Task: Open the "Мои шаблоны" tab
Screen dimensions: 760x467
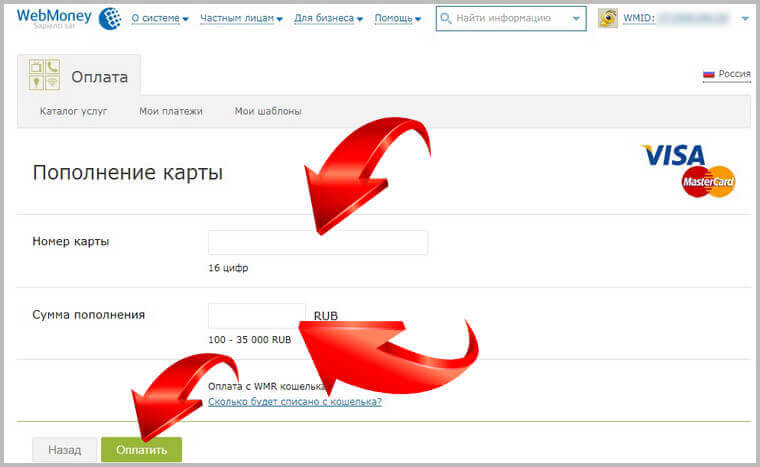Action: point(268,111)
